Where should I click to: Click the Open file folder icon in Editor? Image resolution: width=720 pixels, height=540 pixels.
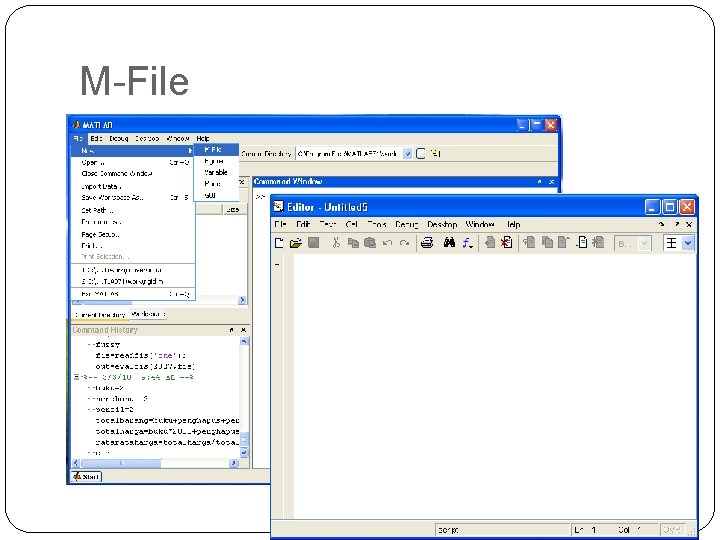coord(296,243)
